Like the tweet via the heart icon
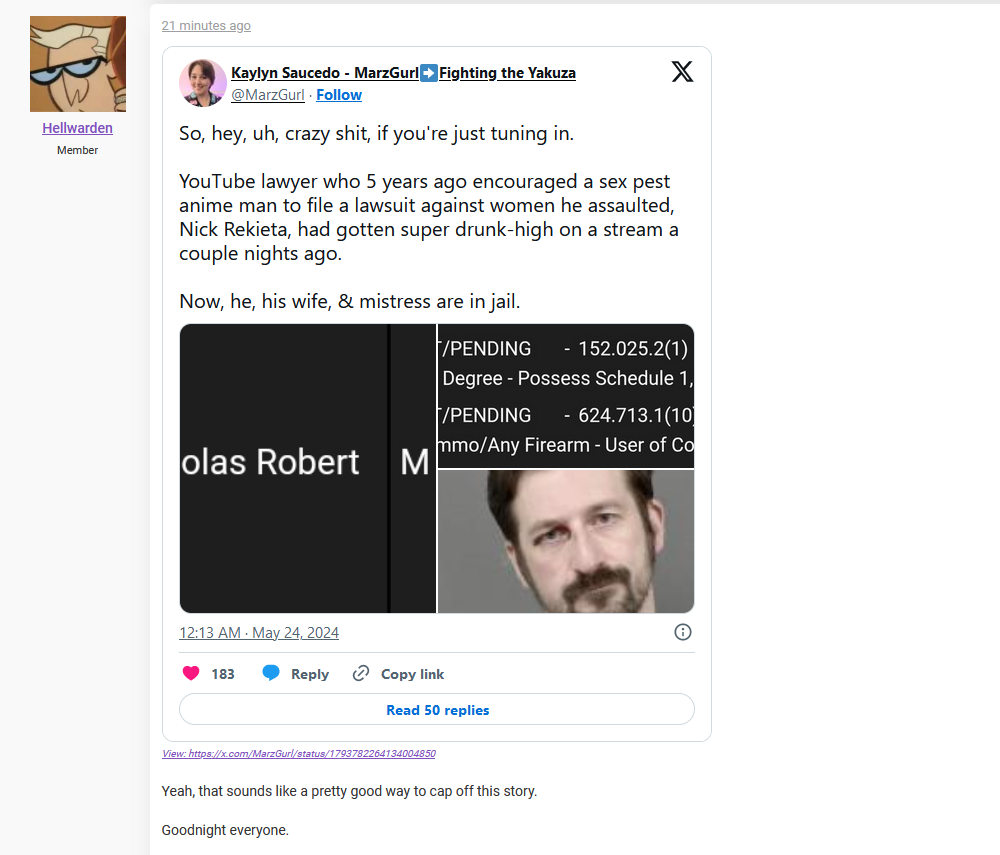The width and height of the screenshot is (1000, 855). coord(191,673)
